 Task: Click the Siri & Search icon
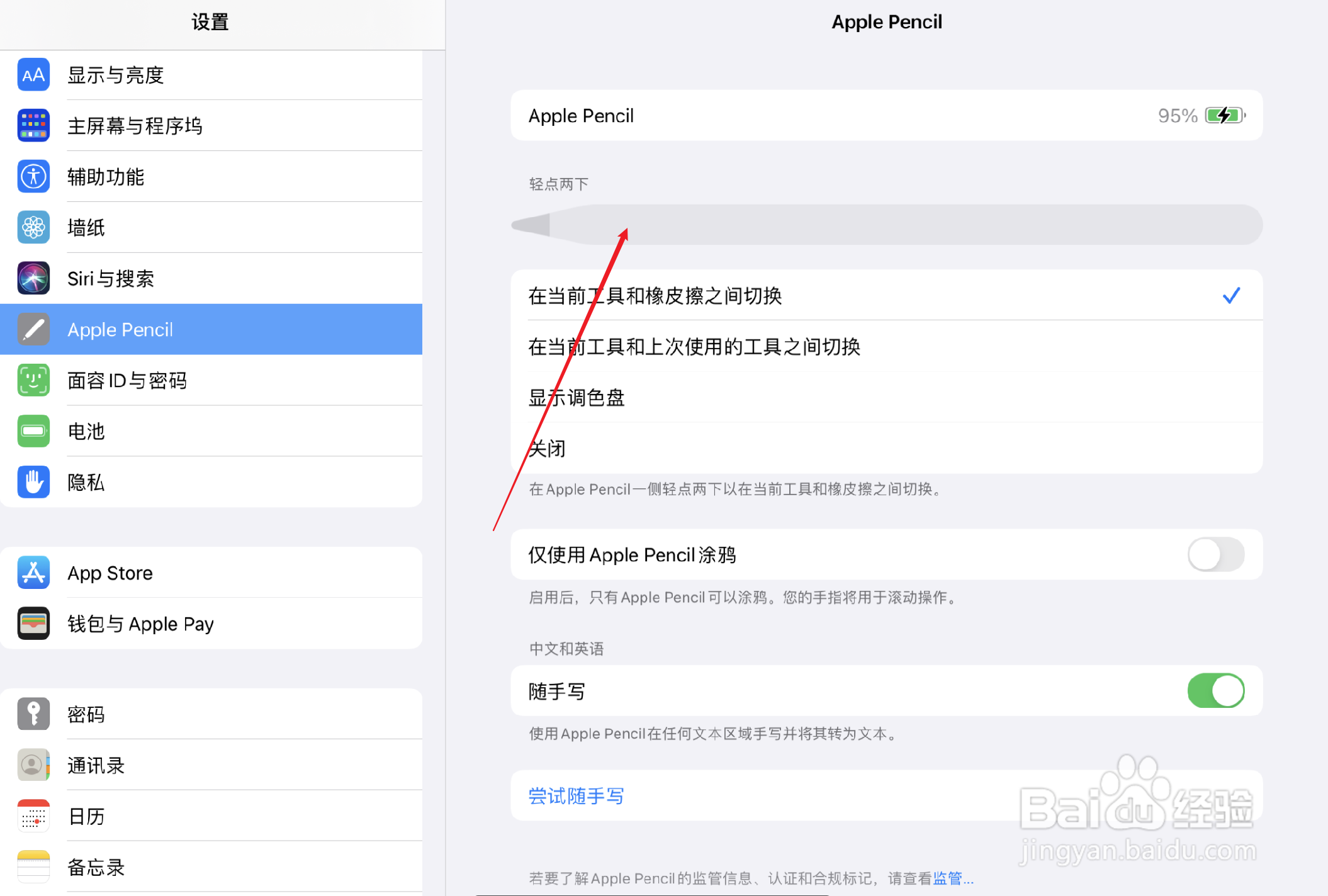click(33, 279)
